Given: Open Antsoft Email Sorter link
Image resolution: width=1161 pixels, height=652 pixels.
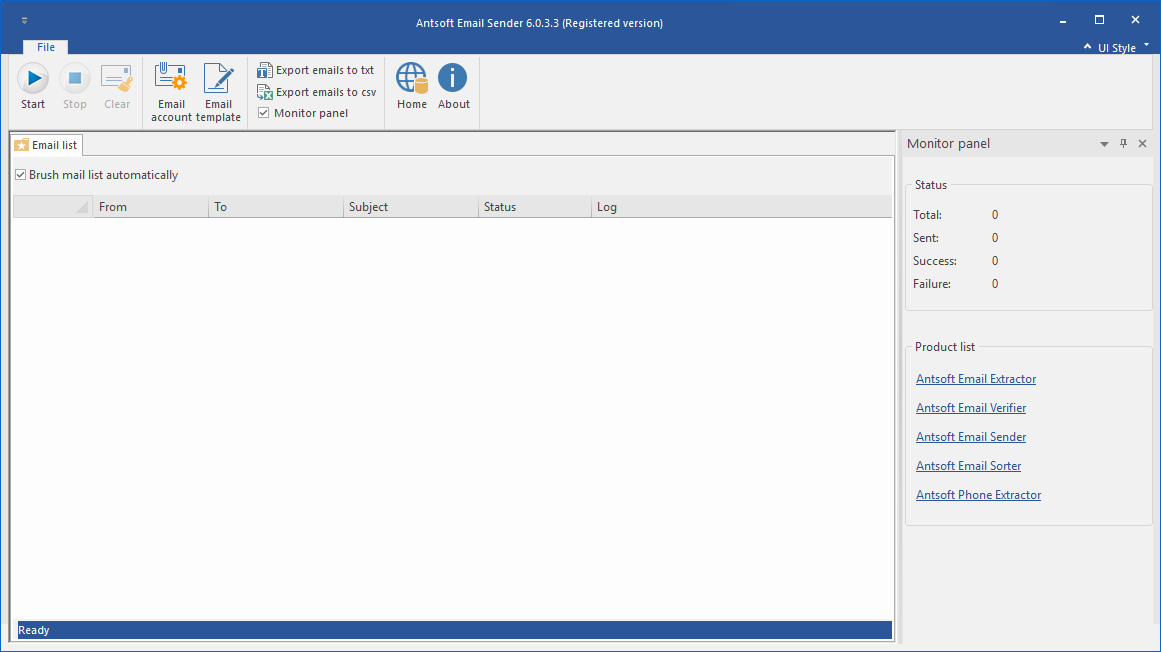Looking at the screenshot, I should pyautogui.click(x=968, y=466).
